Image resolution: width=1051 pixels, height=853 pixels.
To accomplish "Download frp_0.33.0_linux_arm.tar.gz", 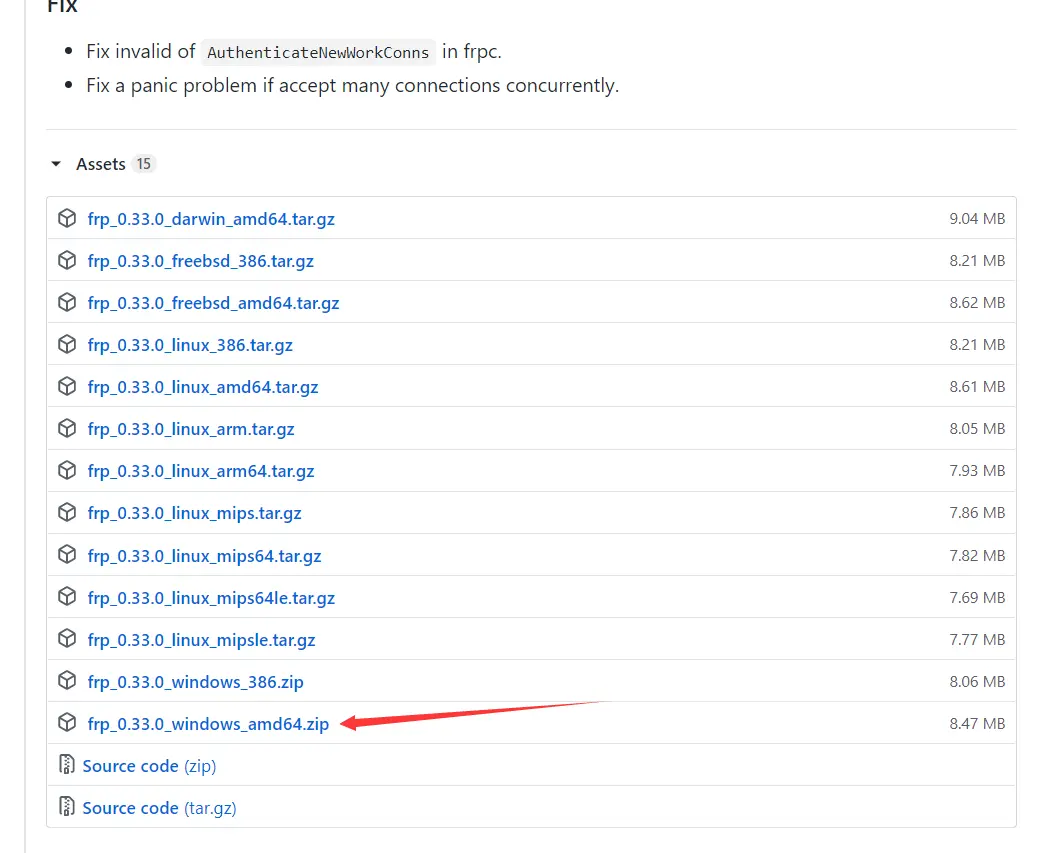I will (191, 430).
